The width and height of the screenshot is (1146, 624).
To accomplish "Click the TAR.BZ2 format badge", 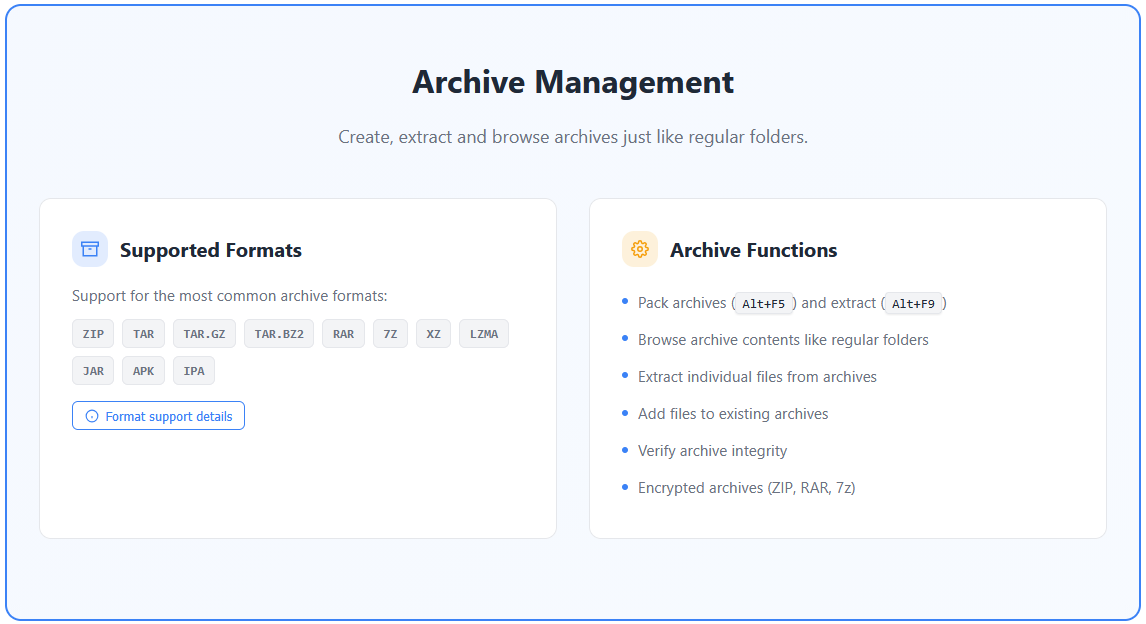I will click(279, 334).
